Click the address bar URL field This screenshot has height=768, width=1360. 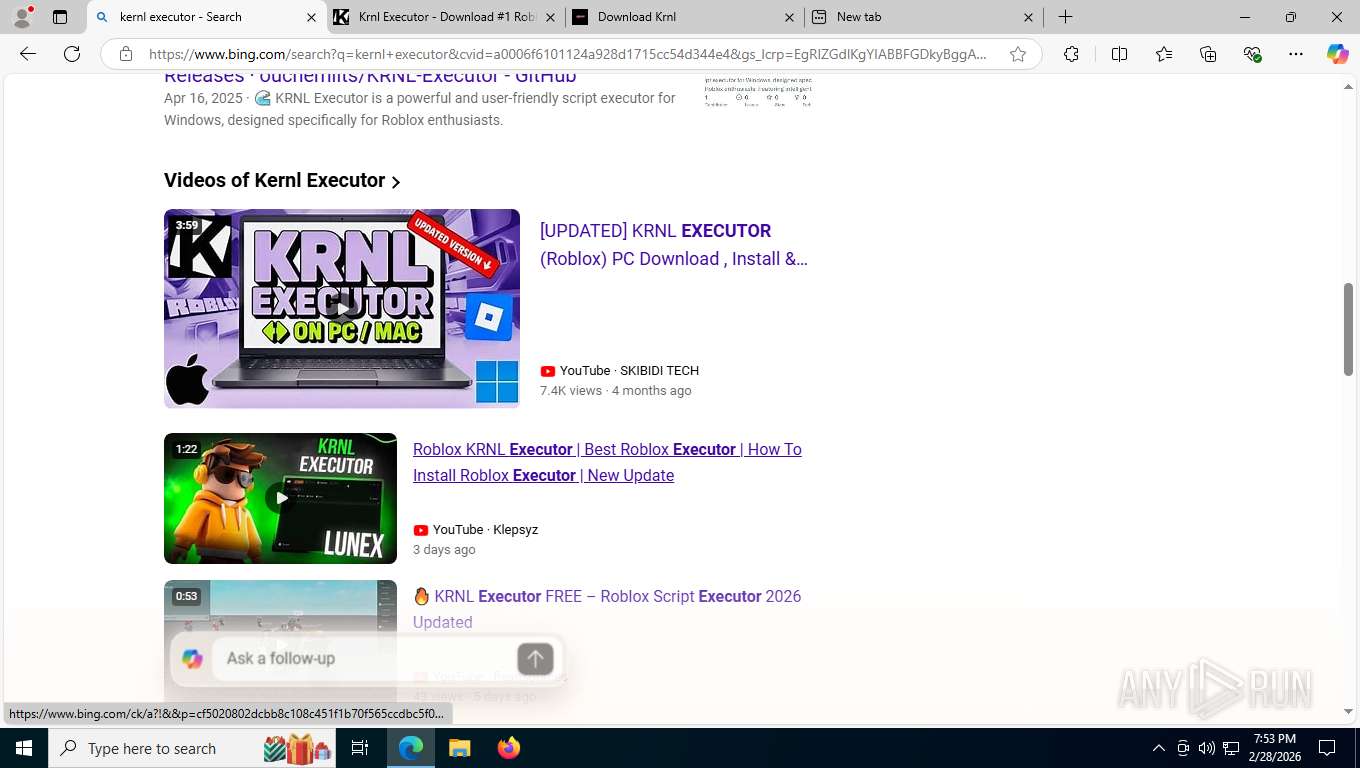(568, 54)
